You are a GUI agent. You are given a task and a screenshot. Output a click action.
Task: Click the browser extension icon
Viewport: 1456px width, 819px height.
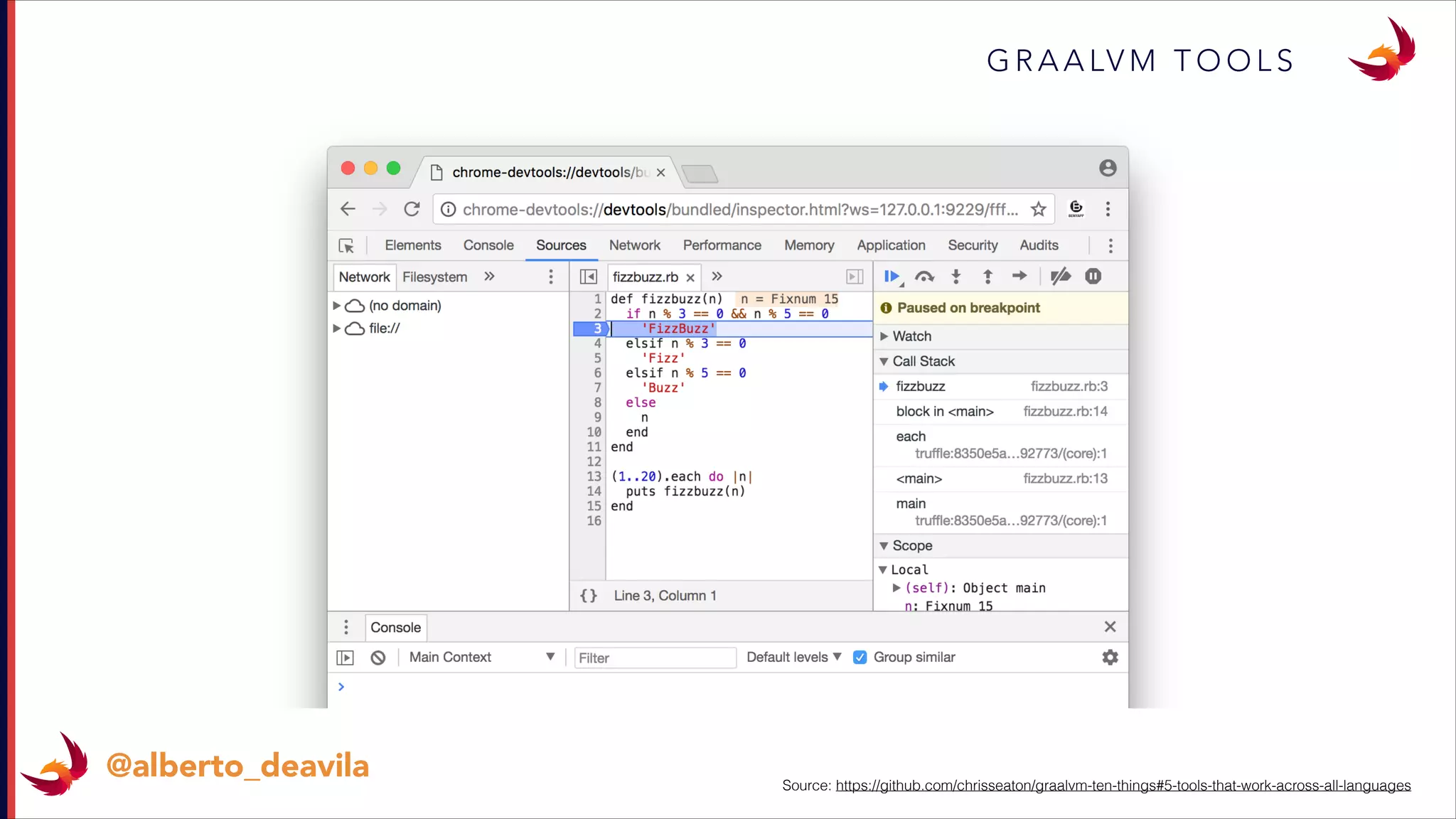click(x=1076, y=209)
